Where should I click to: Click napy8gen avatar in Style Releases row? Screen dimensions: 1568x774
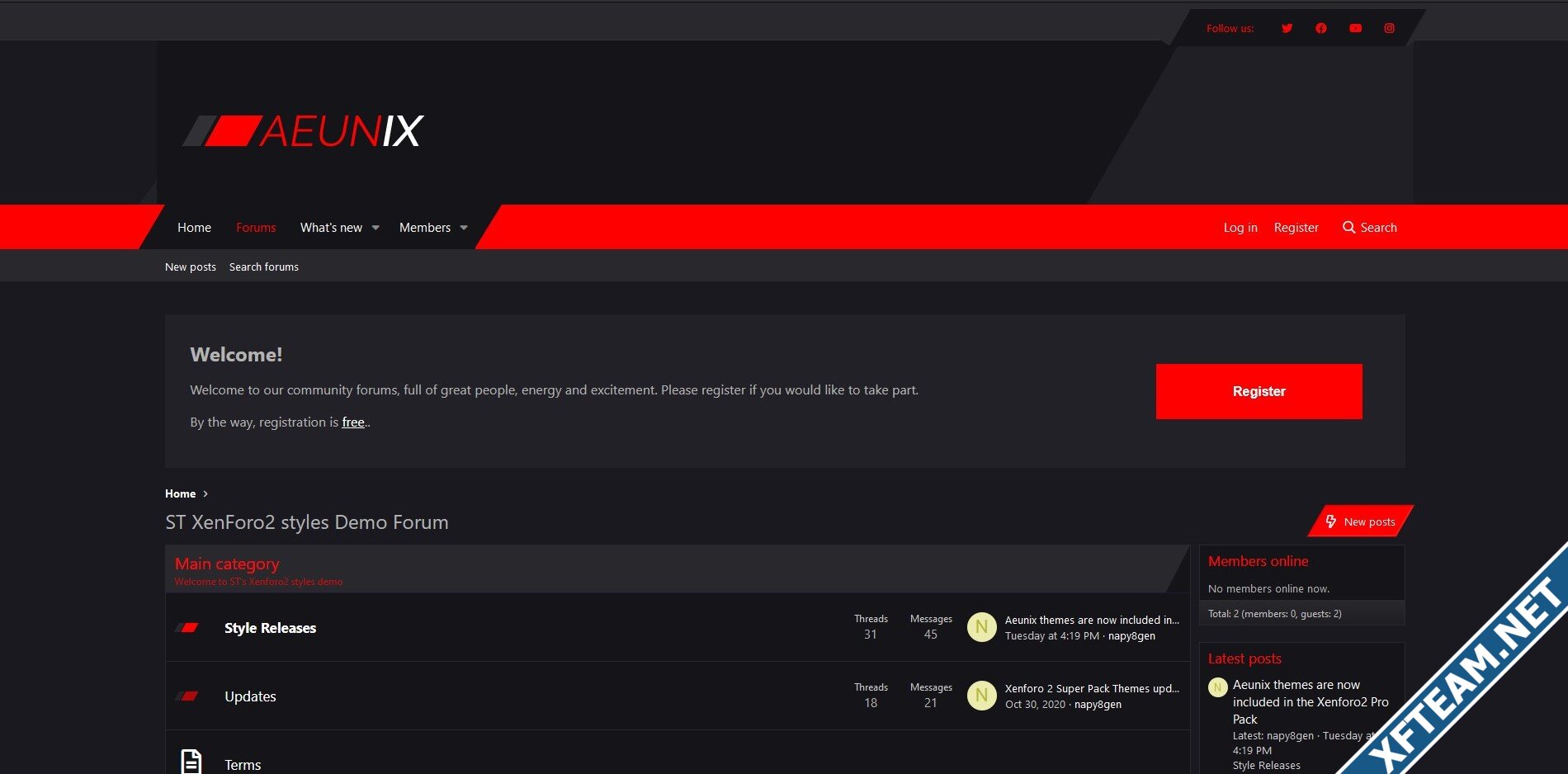click(981, 627)
